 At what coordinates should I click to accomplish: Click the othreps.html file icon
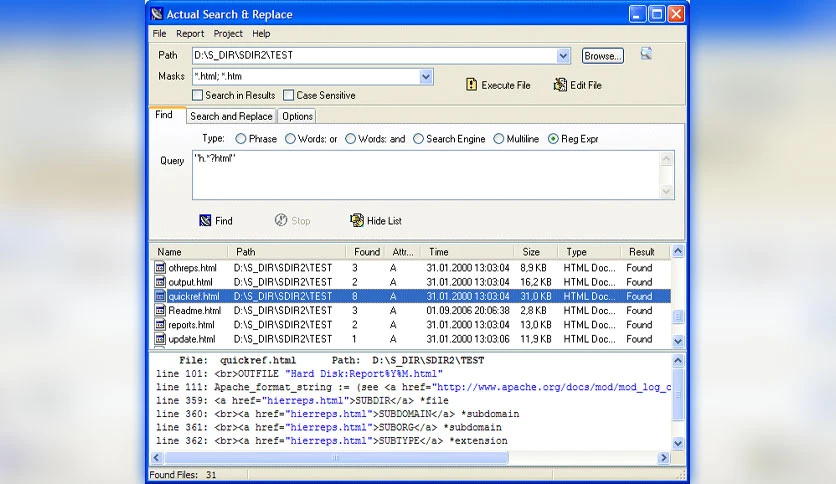click(x=160, y=268)
